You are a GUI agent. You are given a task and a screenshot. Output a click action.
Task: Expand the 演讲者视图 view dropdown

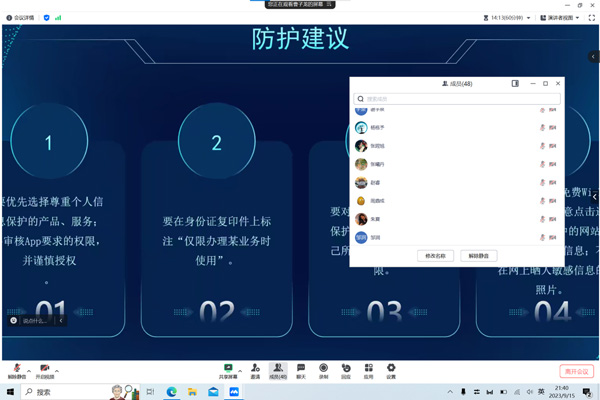[x=560, y=18]
